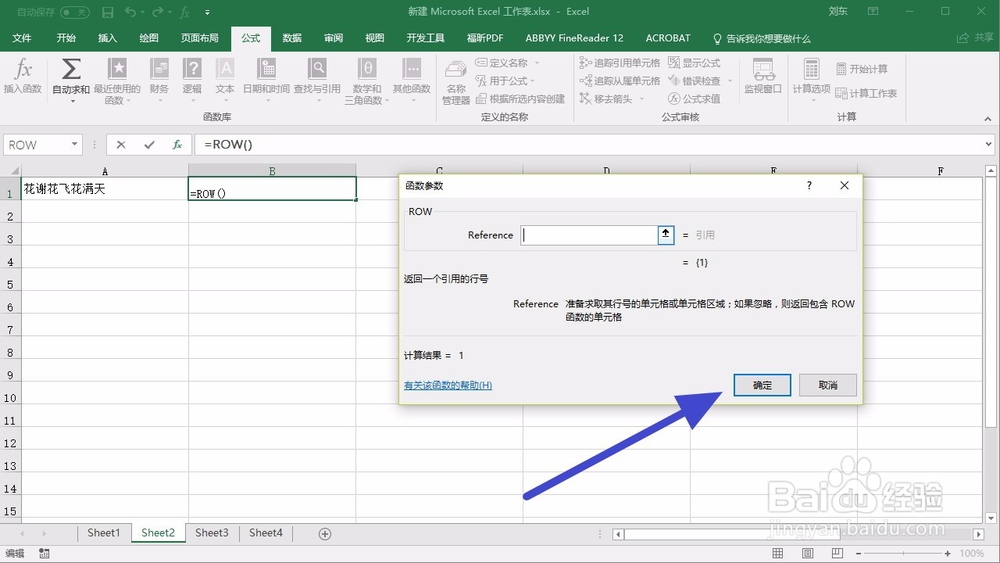This screenshot has width=1000, height=563.
Task: Collapse the ribbon with the chevron
Action: coord(987,119)
